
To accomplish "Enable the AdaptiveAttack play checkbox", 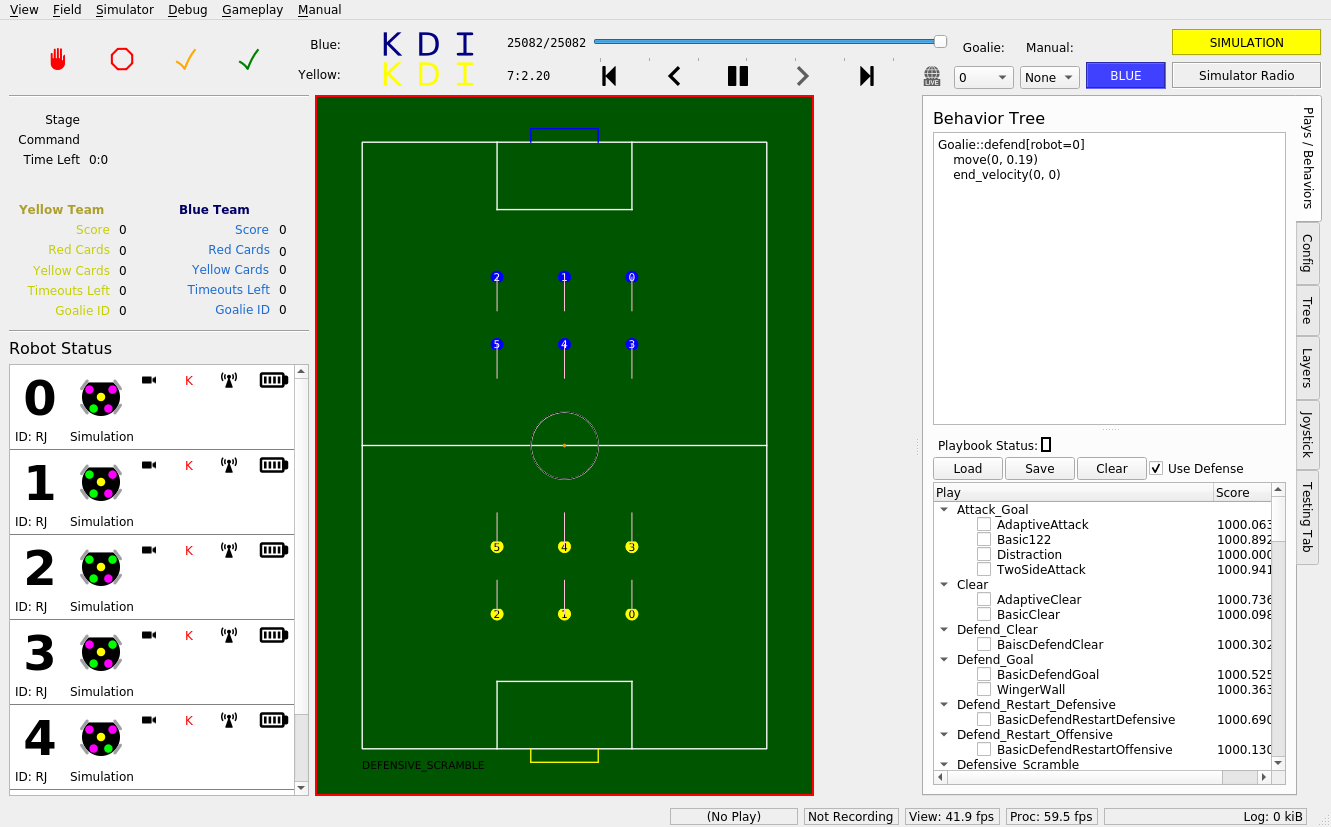I will [984, 524].
